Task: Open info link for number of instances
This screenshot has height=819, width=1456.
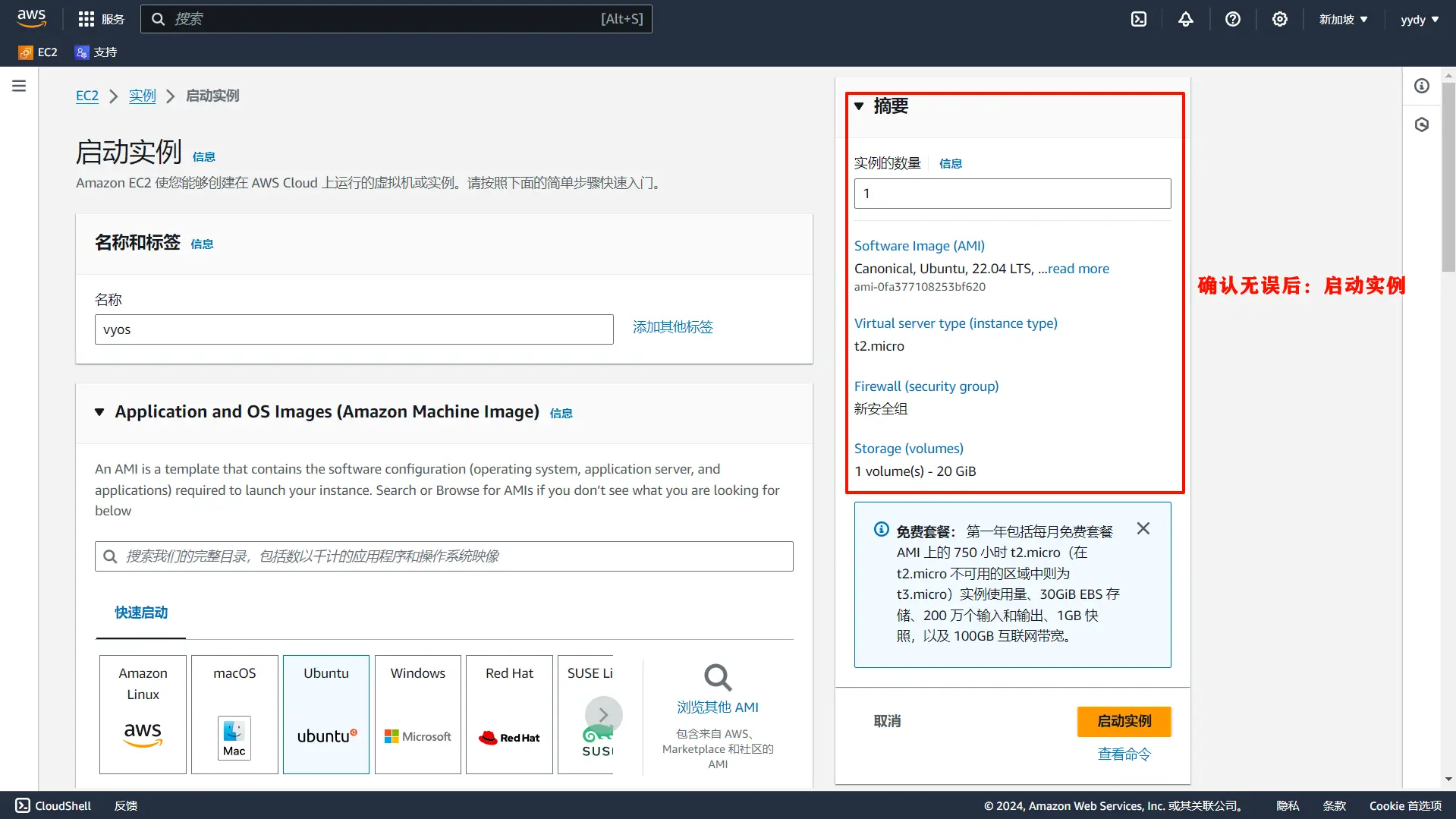Action: 951,163
